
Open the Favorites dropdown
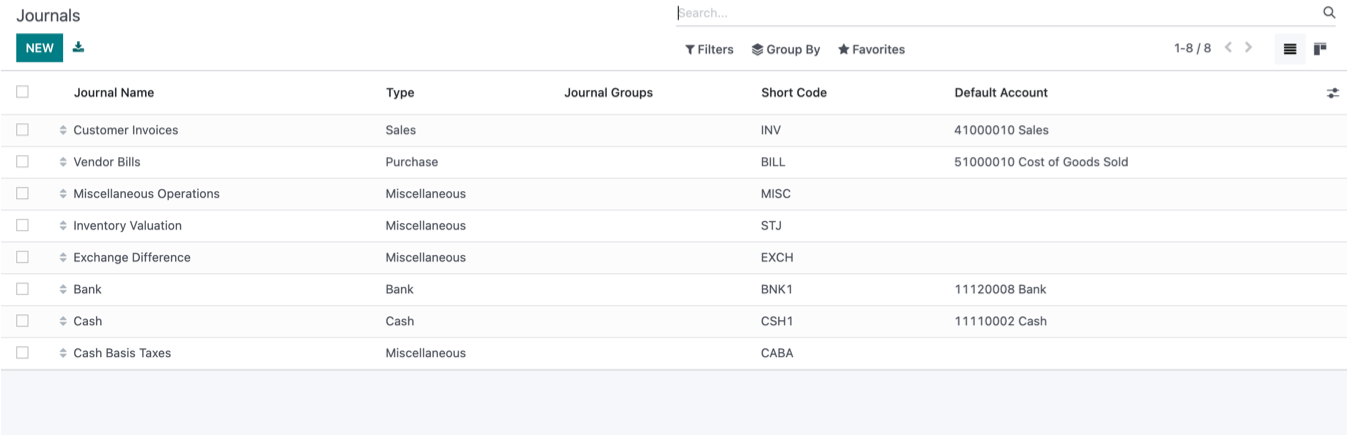(871, 49)
